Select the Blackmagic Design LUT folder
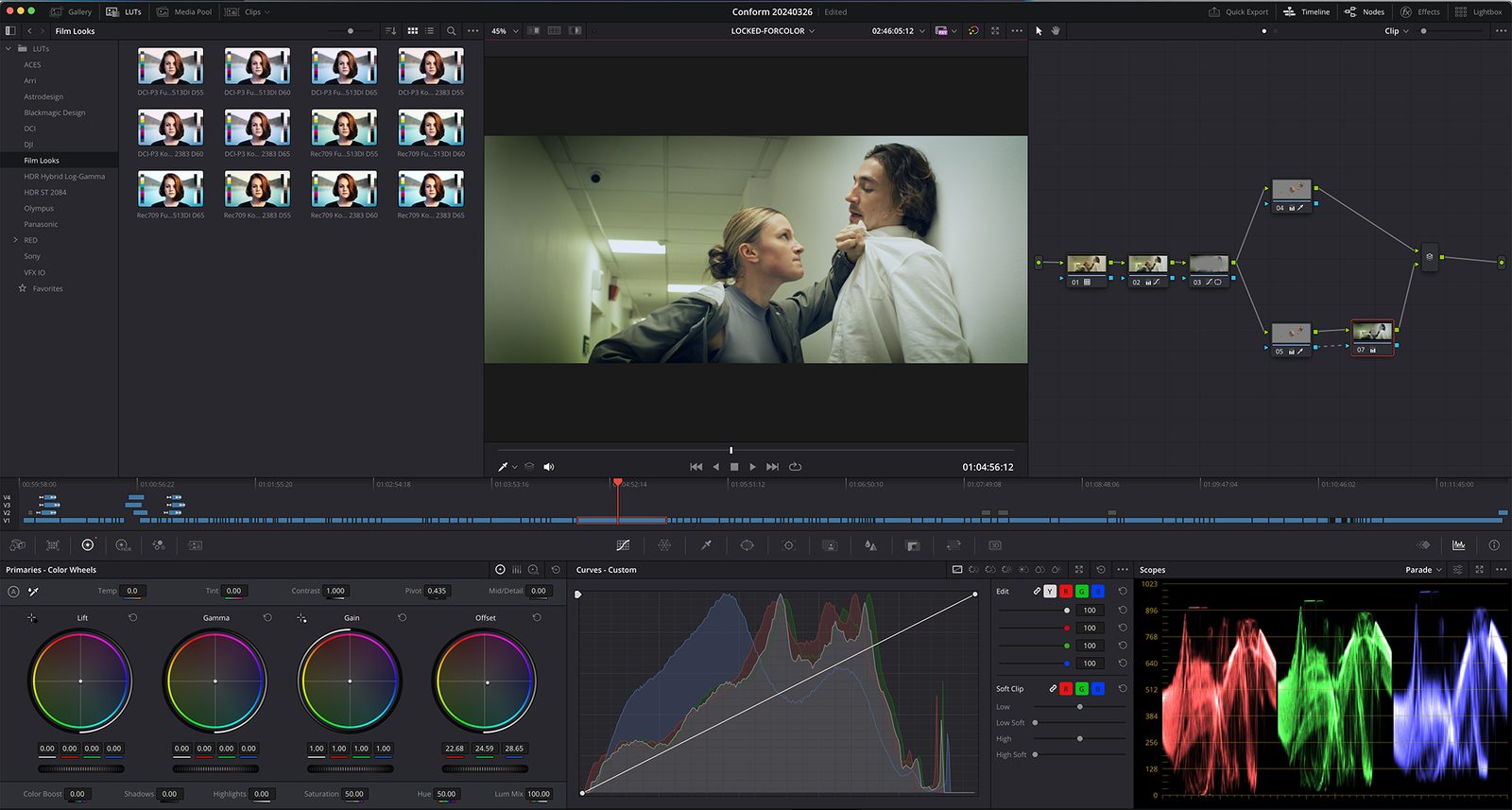The width and height of the screenshot is (1512, 810). coord(55,112)
